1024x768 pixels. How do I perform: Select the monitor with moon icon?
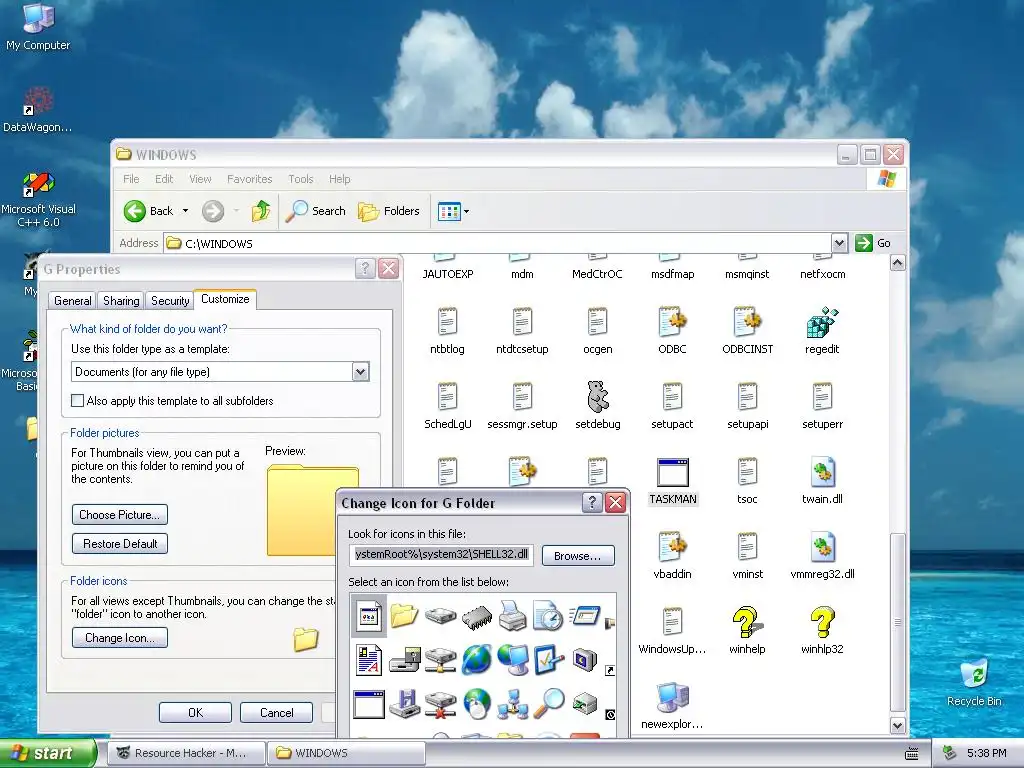(585, 660)
